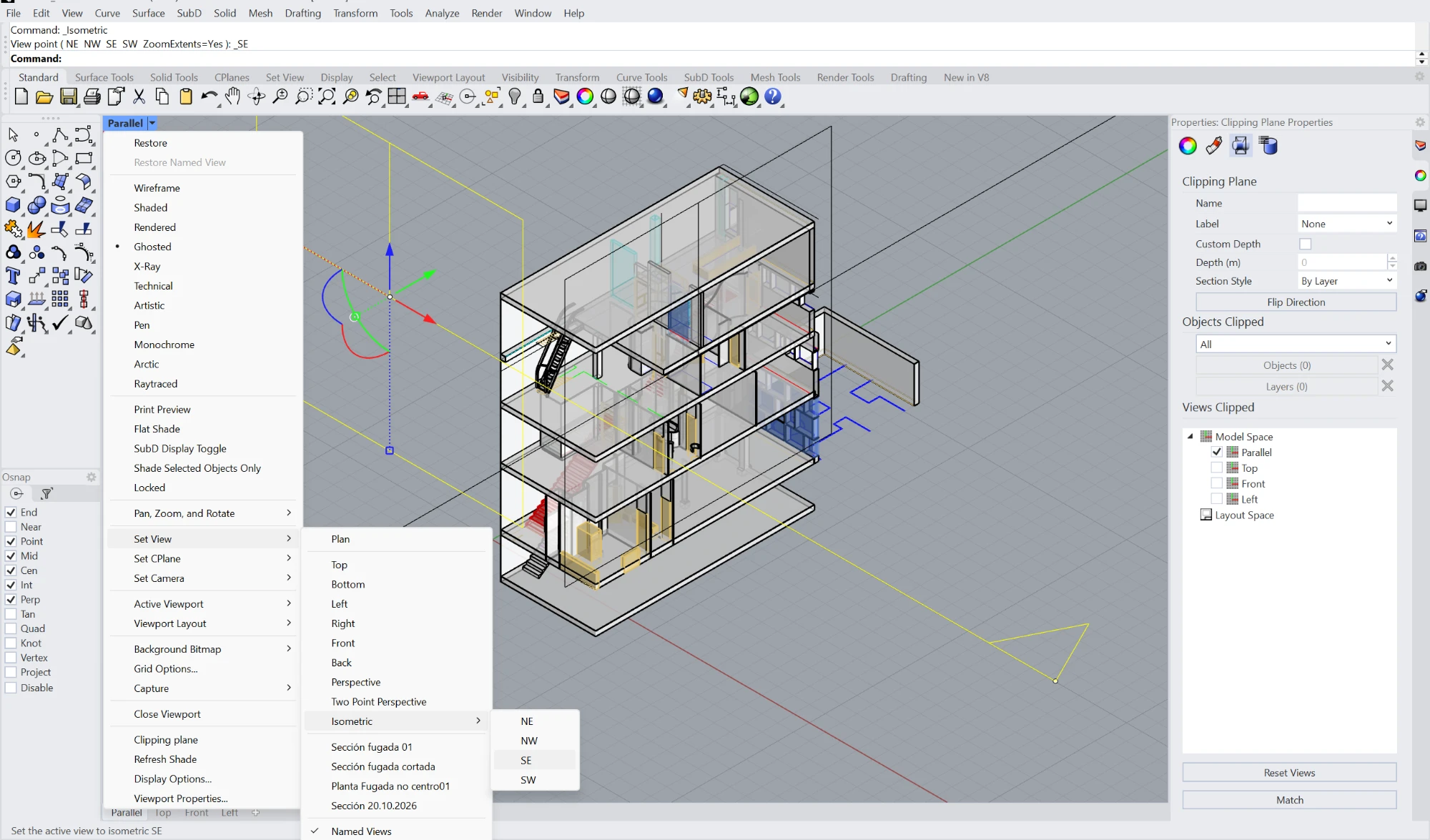
Task: Click the checkmark Check objects icon
Action: coord(60,323)
